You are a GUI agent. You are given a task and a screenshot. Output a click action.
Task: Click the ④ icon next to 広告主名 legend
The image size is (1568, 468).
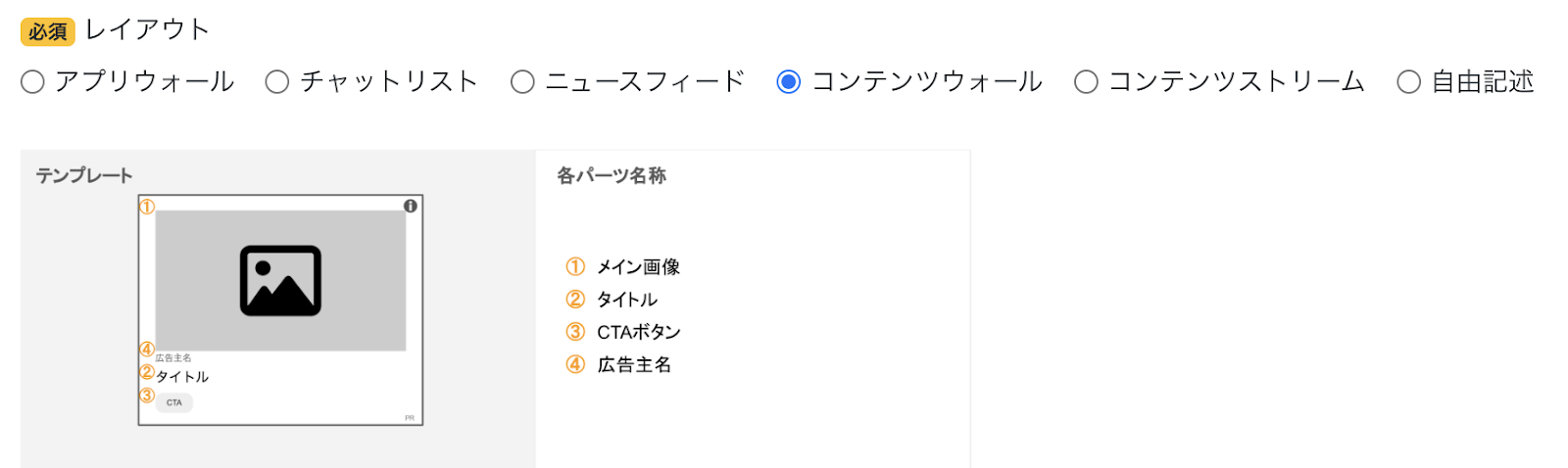575,364
